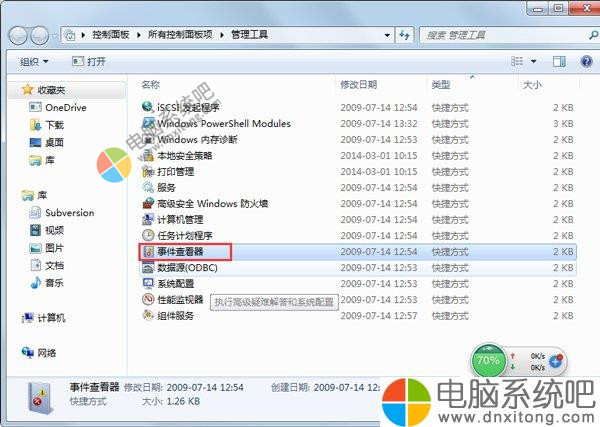Image resolution: width=600 pixels, height=427 pixels.
Task: Select the 性能监视器 file name
Action: pos(180,300)
